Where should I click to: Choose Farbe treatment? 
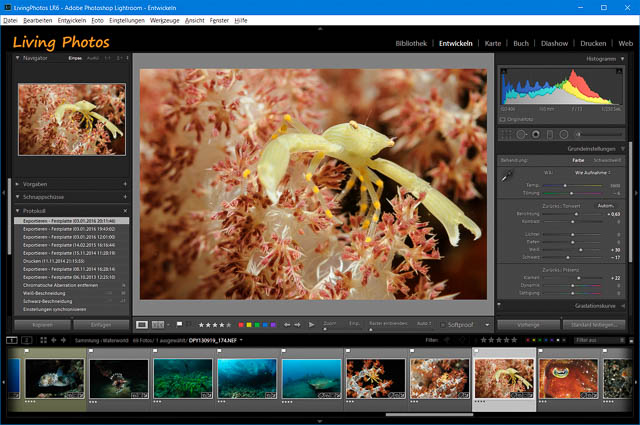click(x=578, y=160)
